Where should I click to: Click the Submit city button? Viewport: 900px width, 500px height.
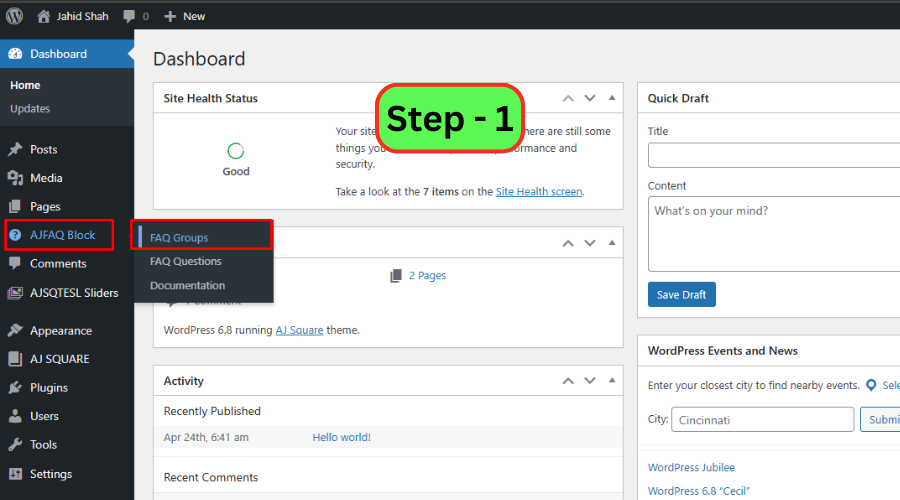(880, 420)
